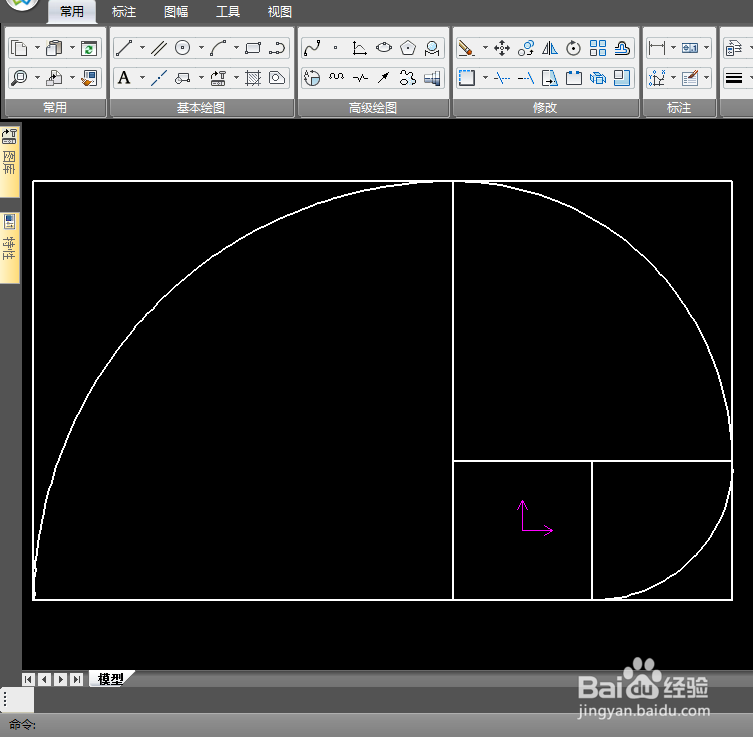753x737 pixels.
Task: Select the Rectangle drawing tool
Action: click(253, 48)
